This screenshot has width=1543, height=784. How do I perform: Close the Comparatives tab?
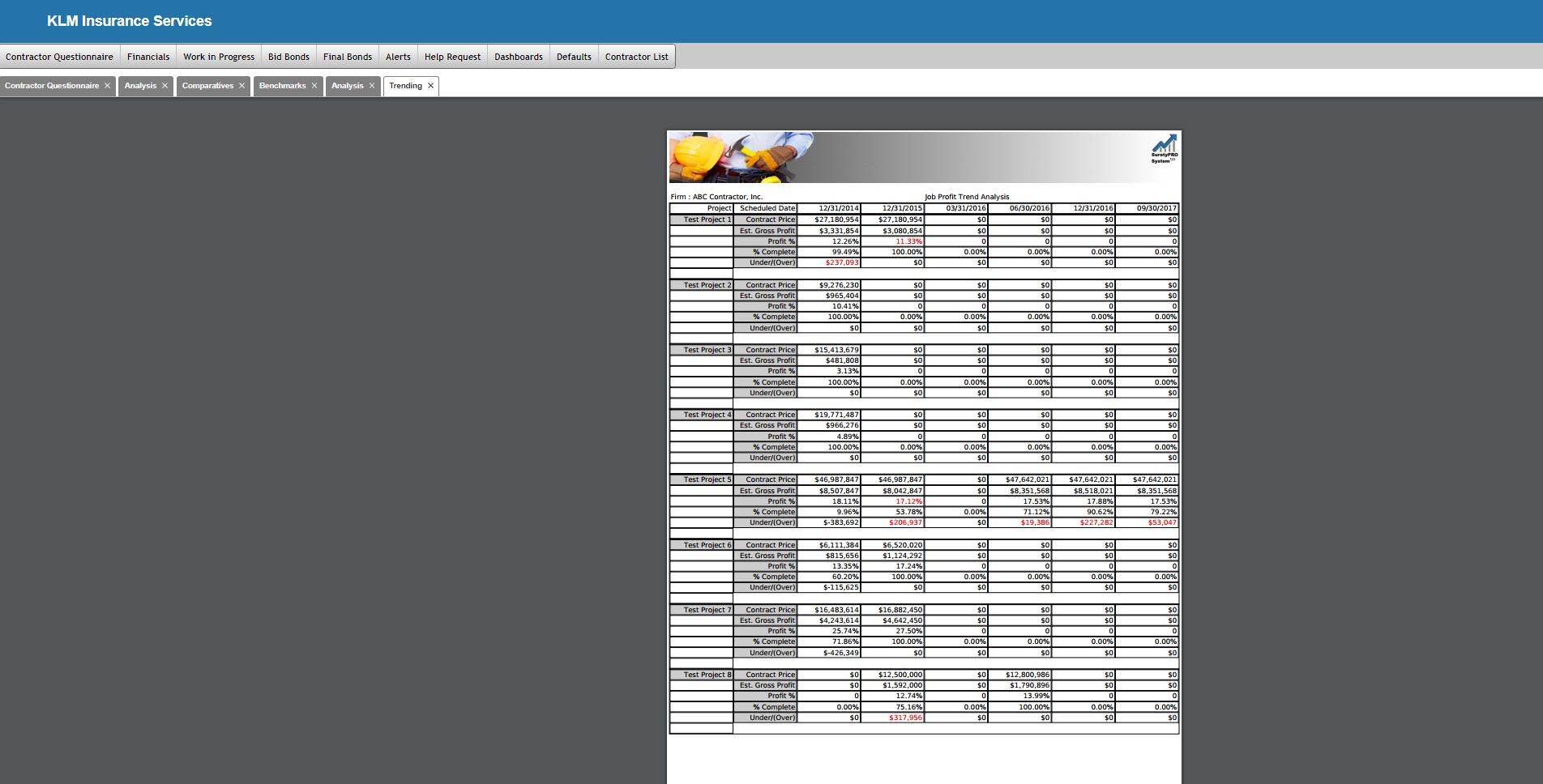pyautogui.click(x=241, y=86)
